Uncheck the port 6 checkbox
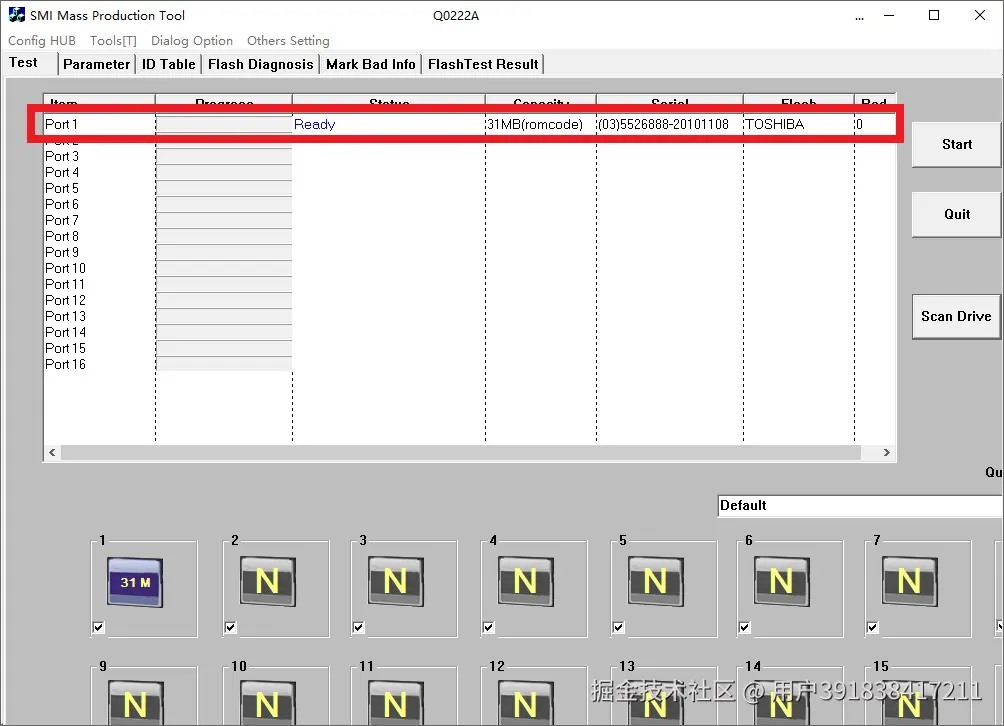This screenshot has height=726, width=1004. pyautogui.click(x=745, y=627)
